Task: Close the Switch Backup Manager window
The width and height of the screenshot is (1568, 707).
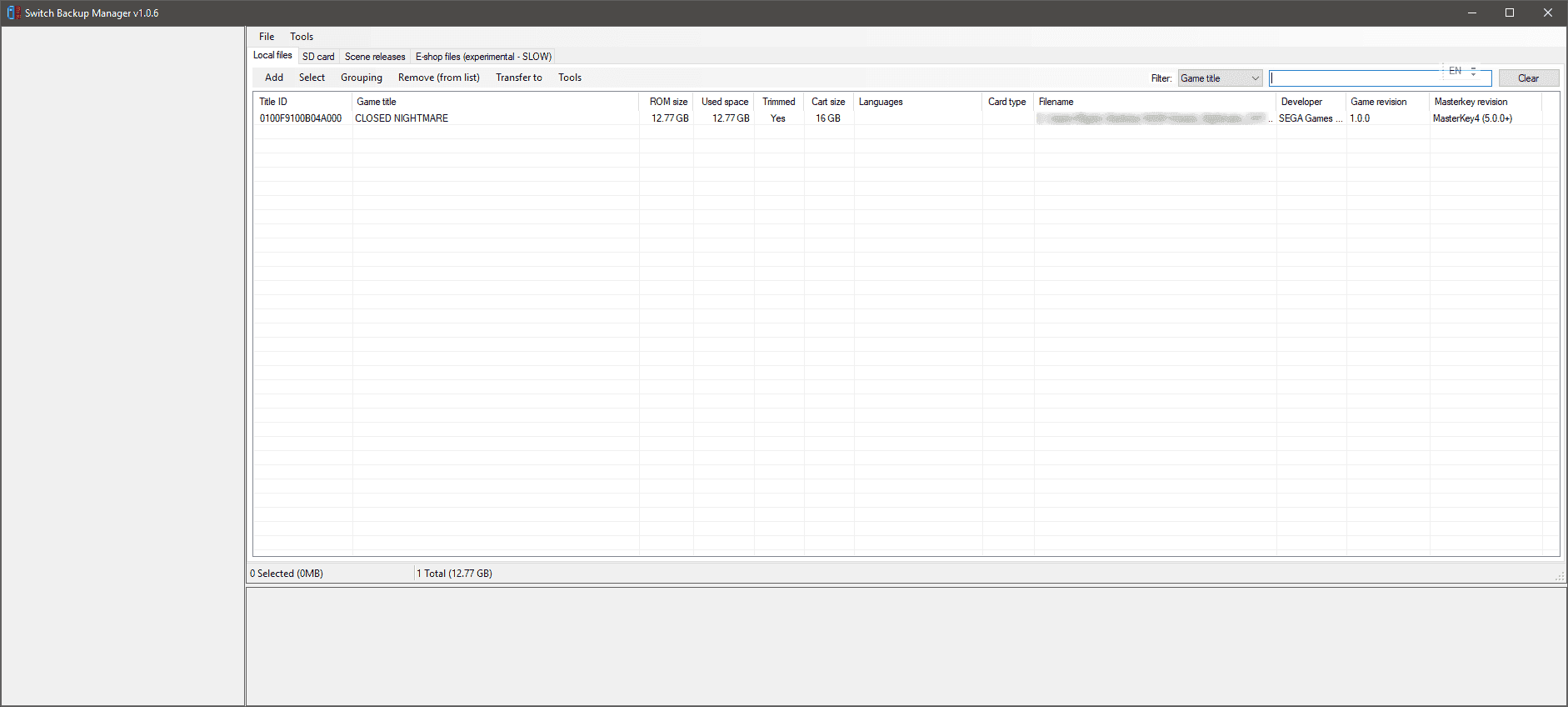Action: coord(1548,13)
